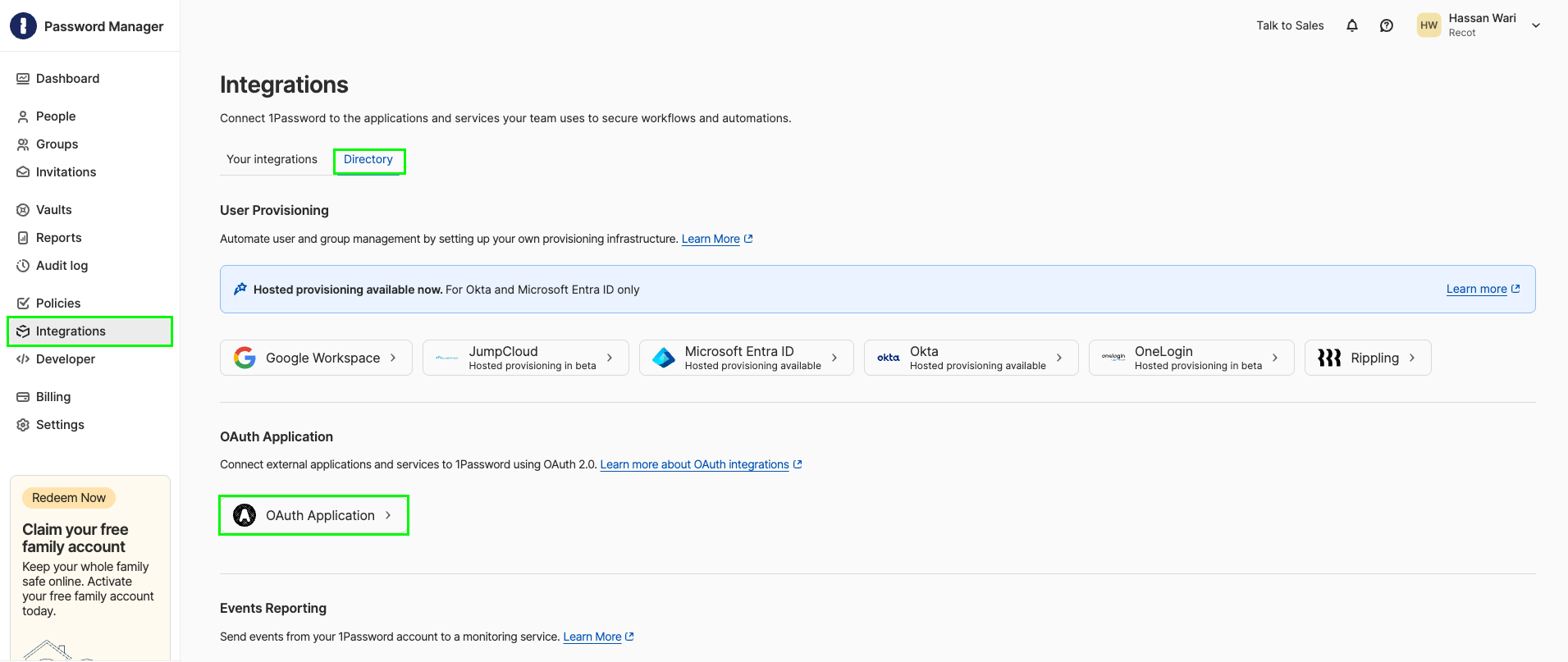1568x662 pixels.
Task: Switch to the Your integrations tab
Action: 272,159
